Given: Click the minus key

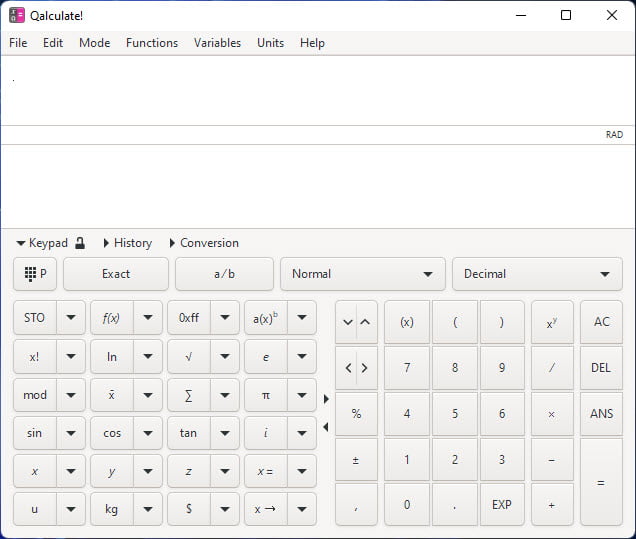Looking at the screenshot, I should pos(552,460).
